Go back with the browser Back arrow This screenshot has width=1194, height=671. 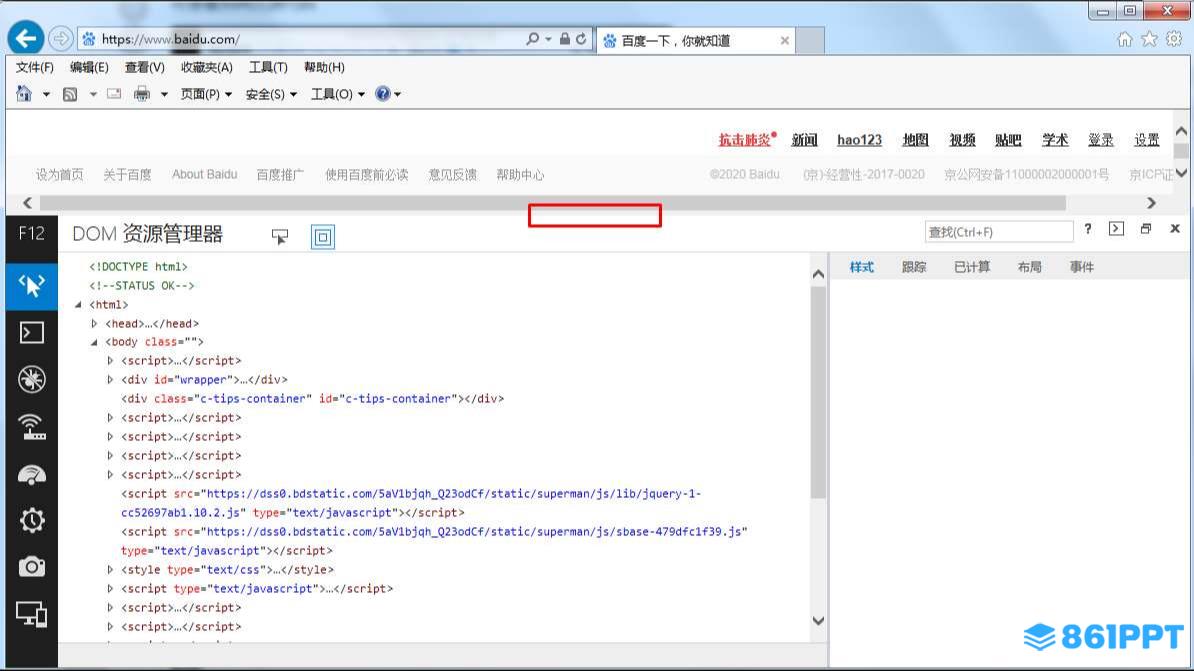point(26,38)
